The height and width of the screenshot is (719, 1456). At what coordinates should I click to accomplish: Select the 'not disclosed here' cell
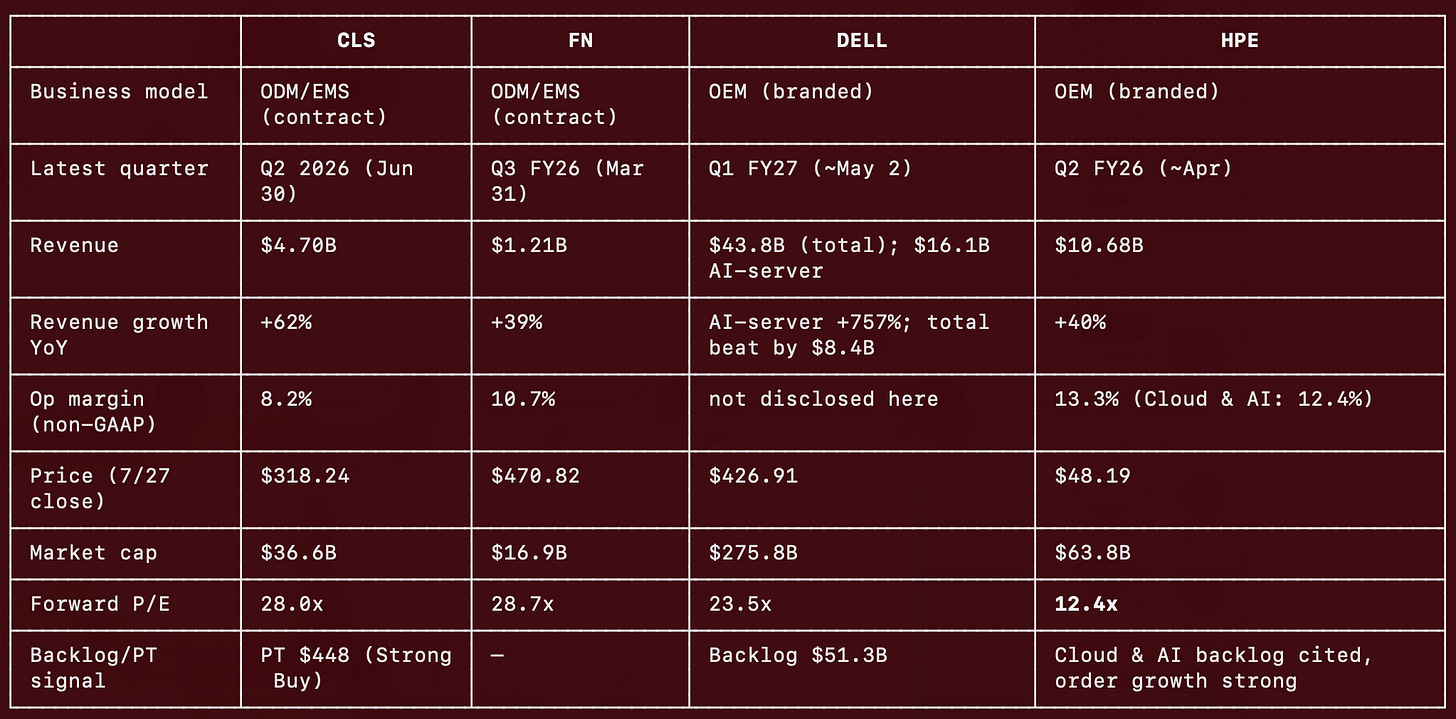coord(823,399)
